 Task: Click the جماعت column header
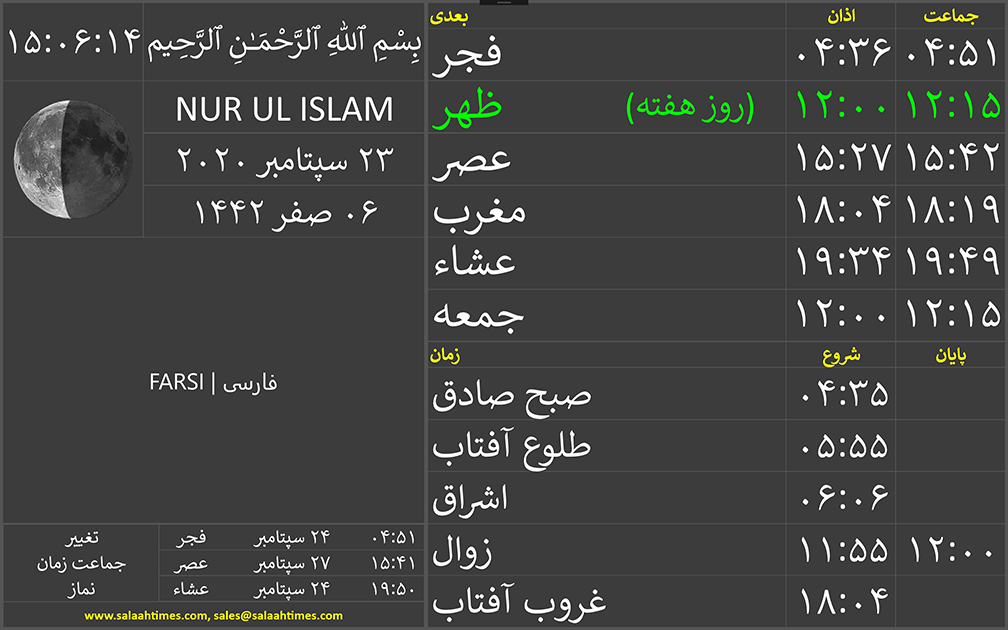(951, 16)
